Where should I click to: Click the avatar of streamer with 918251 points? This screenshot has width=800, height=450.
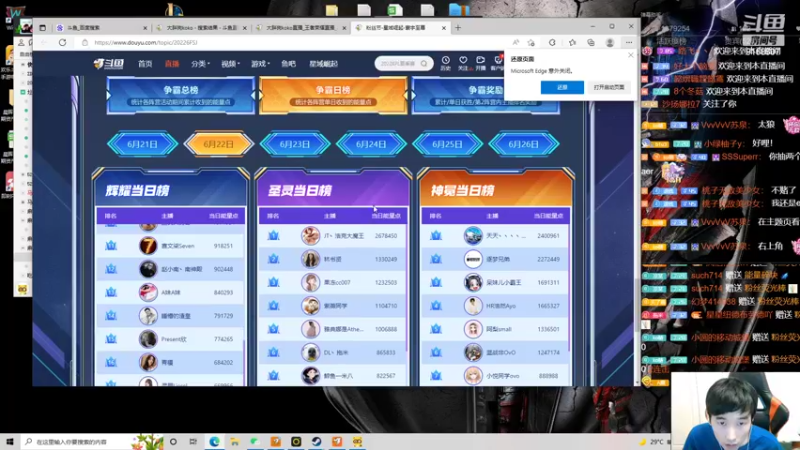[148, 246]
